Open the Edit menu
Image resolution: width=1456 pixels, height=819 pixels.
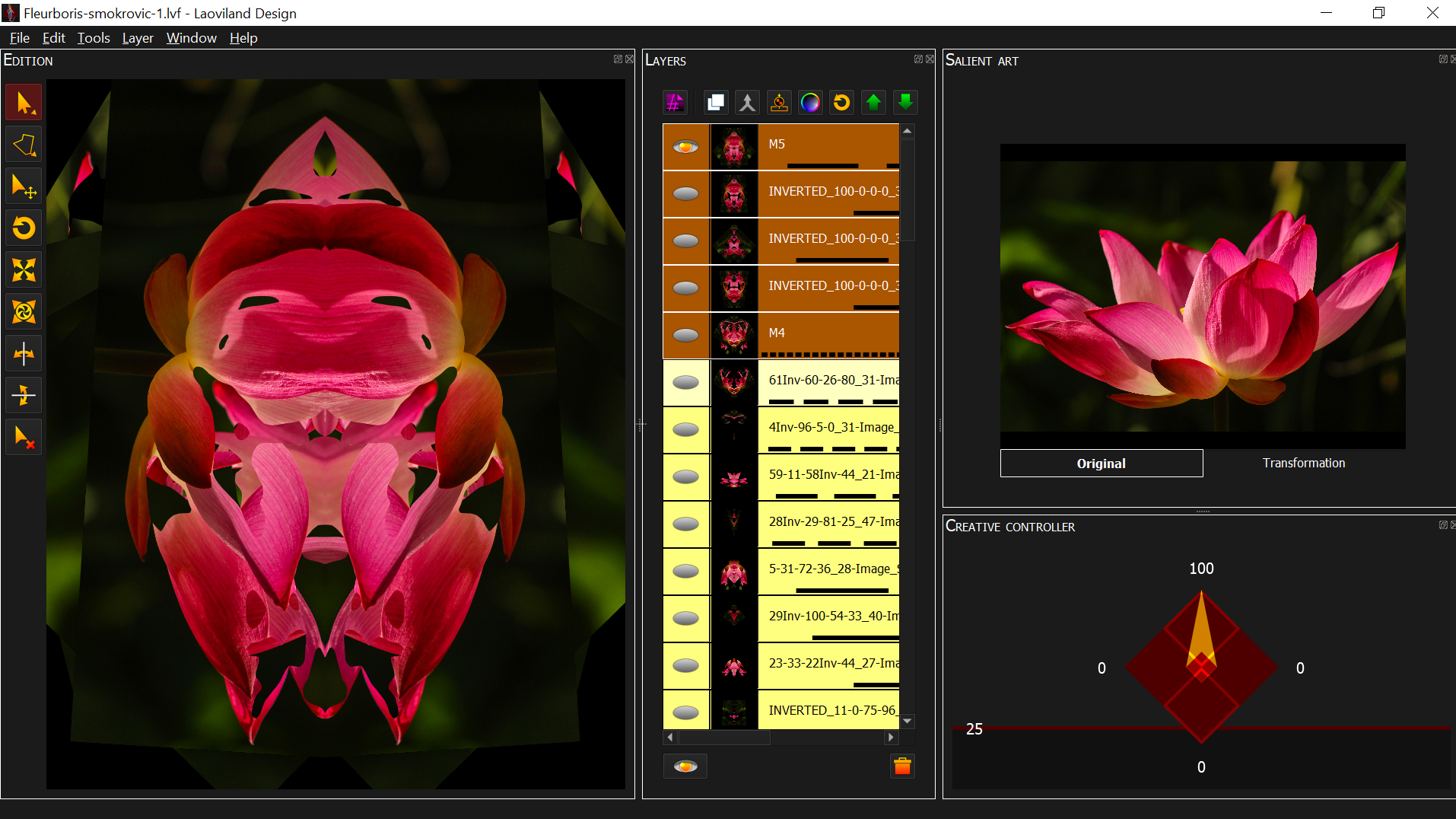tap(53, 38)
